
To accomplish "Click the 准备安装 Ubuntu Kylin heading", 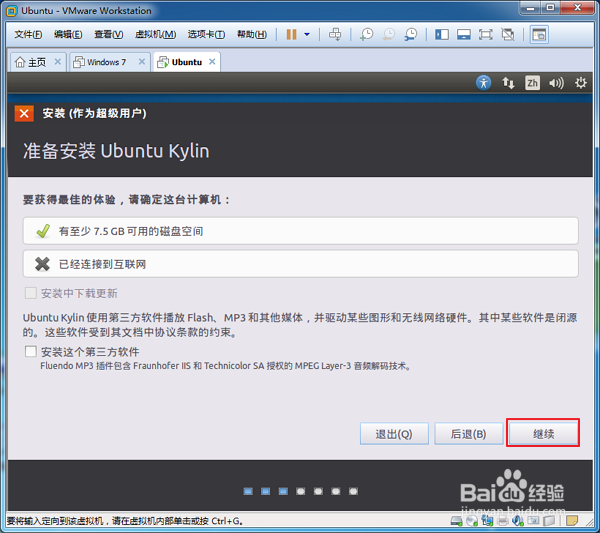I will pyautogui.click(x=116, y=151).
